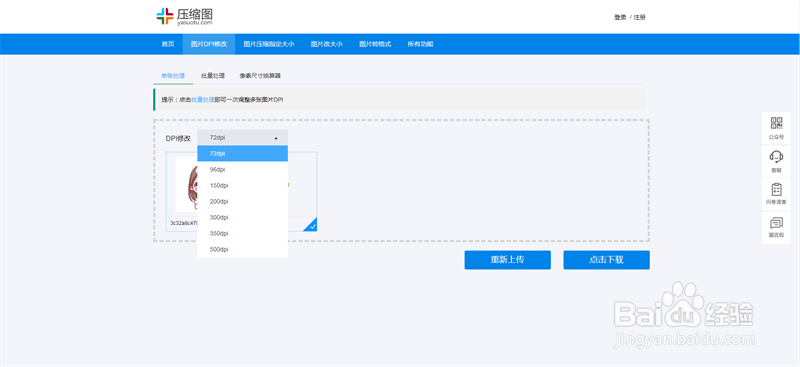Image resolution: width=800 pixels, height=367 pixels.
Task: Open 图片压缩指定大小 in the navigation bar
Action: (x=269, y=44)
